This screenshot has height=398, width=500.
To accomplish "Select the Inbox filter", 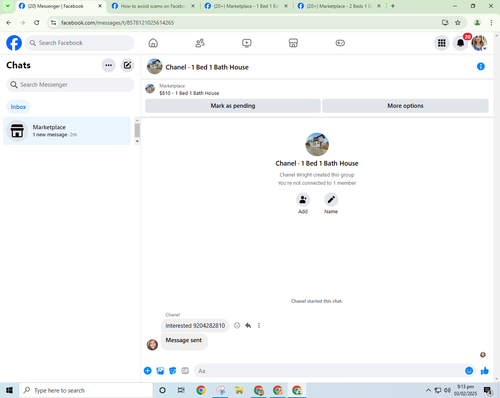I will (18, 107).
